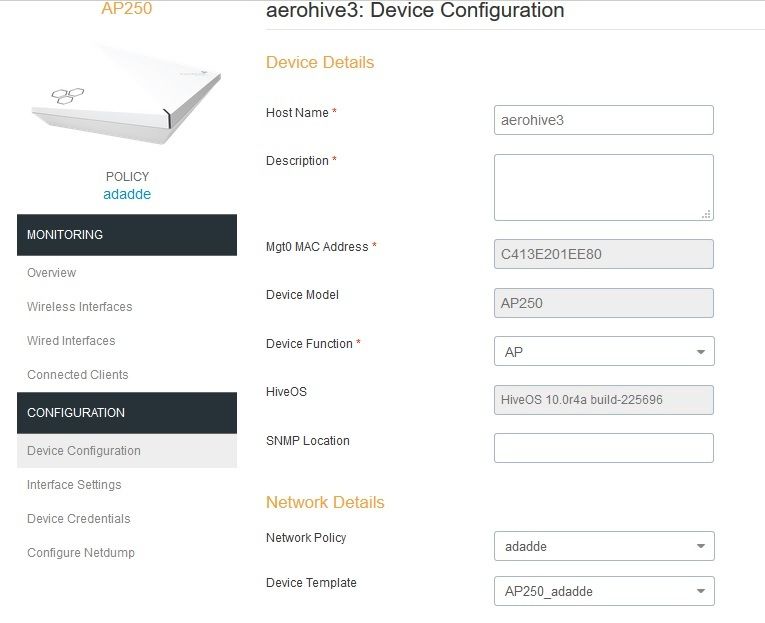The height and width of the screenshot is (623, 765).
Task: Select Device Configuration menu item
Action: (x=84, y=451)
